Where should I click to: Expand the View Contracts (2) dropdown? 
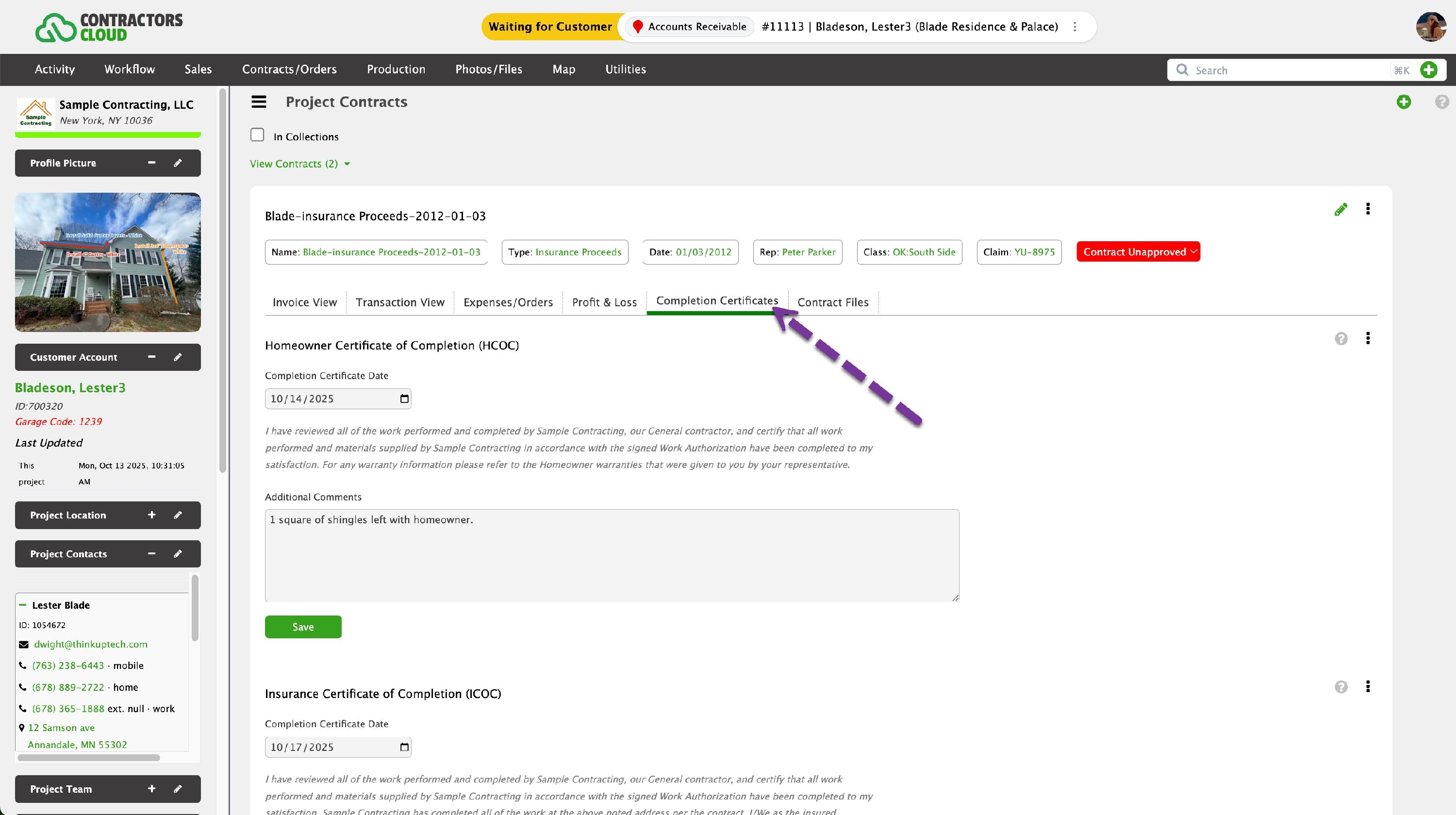[x=300, y=164]
